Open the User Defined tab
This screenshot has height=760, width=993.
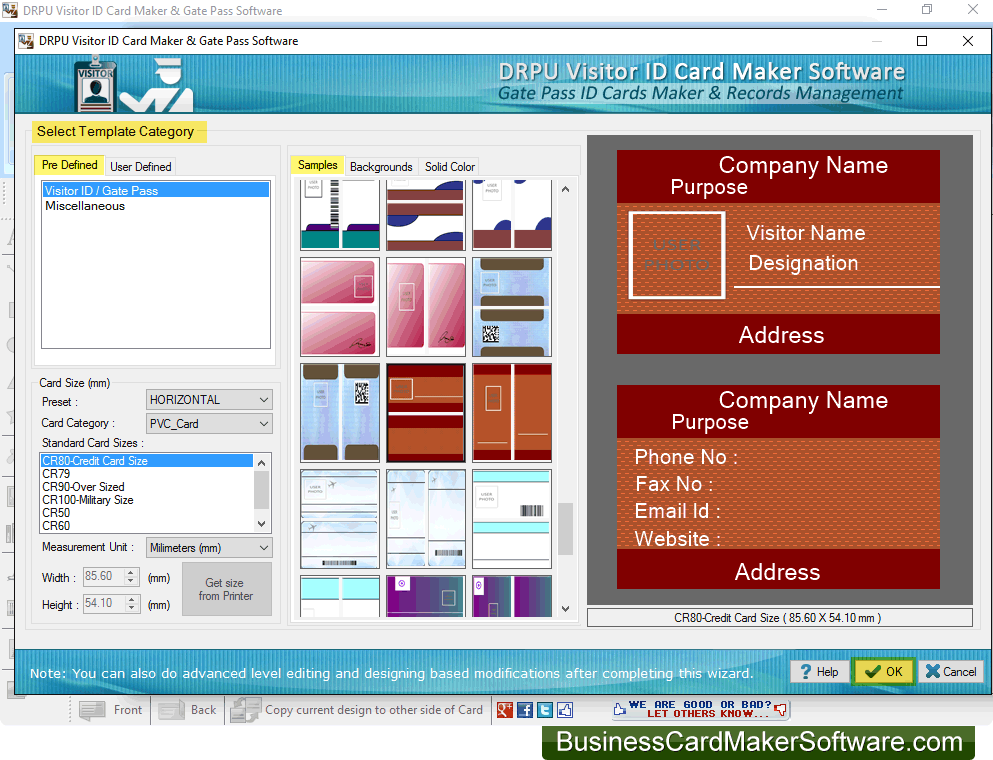(x=141, y=167)
